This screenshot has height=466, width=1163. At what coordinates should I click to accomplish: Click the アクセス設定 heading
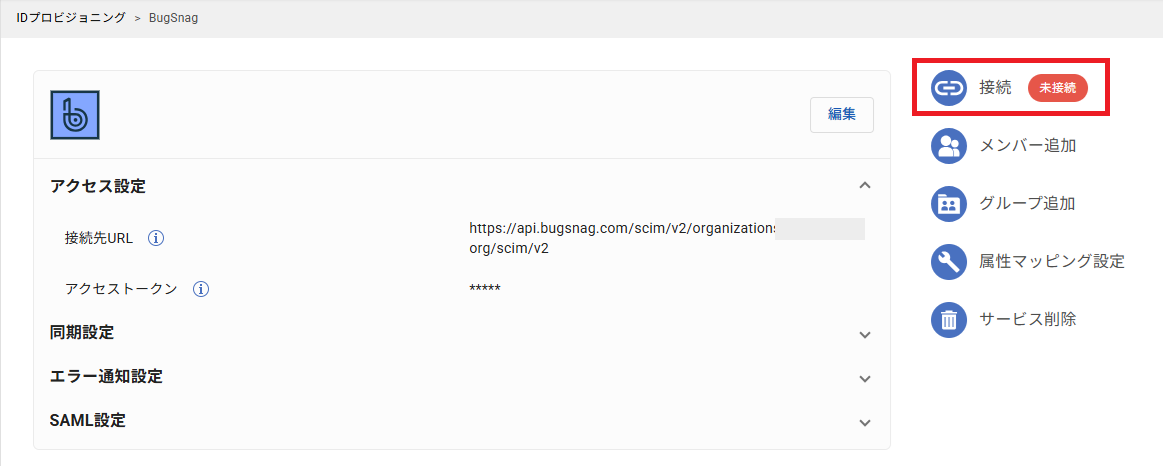tap(98, 186)
